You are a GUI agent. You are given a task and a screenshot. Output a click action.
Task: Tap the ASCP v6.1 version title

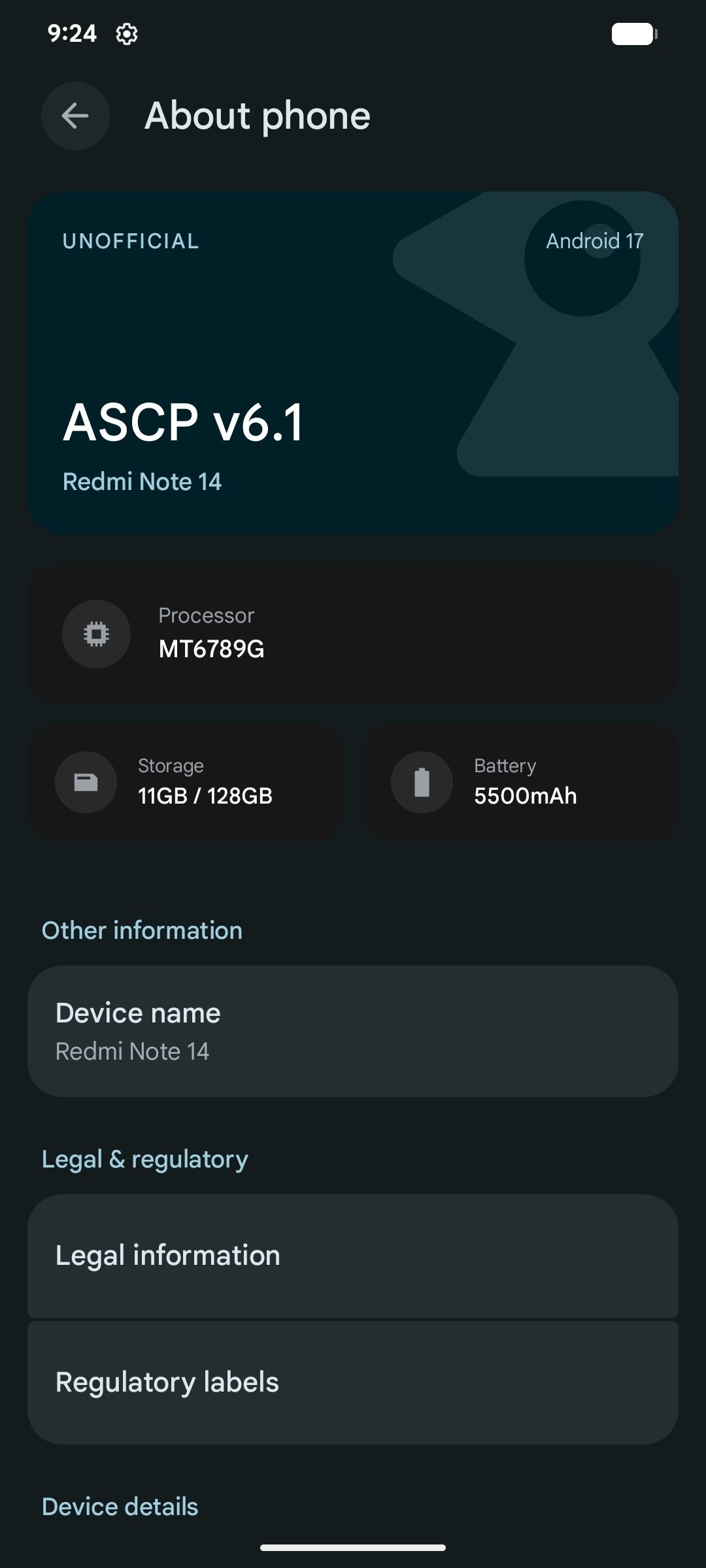pos(184,422)
